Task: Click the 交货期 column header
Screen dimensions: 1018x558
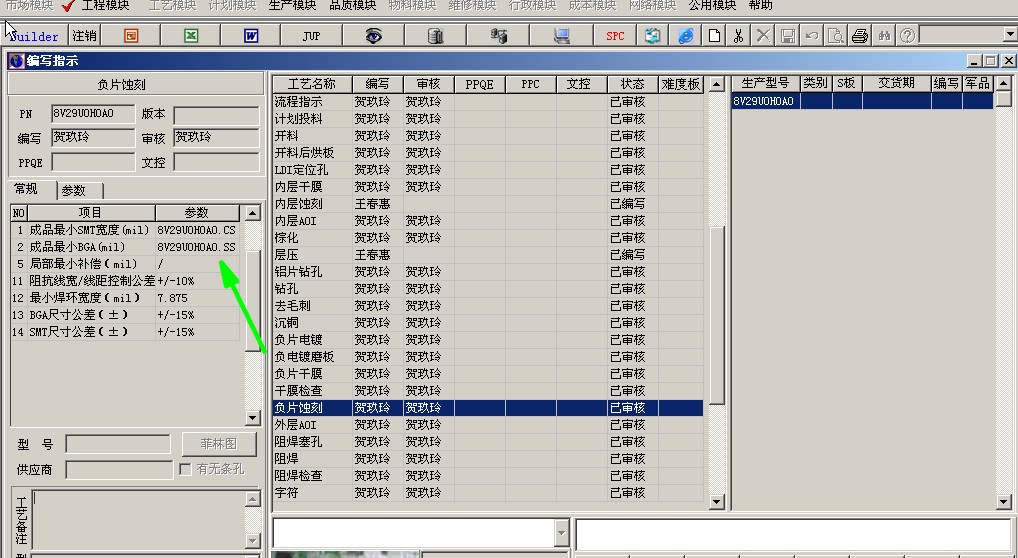Action: coord(897,83)
